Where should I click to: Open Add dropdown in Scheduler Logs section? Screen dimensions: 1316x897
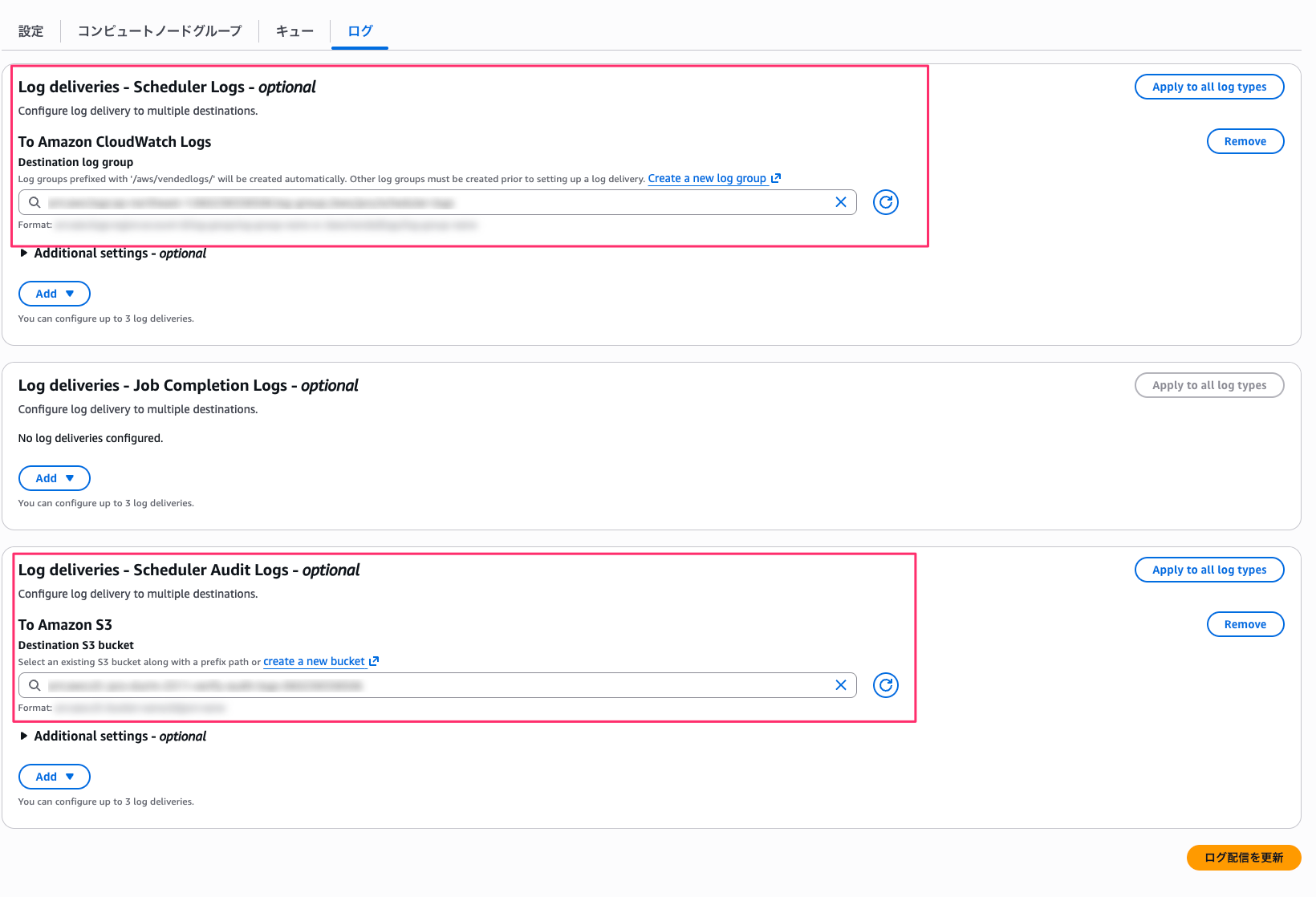tap(55, 294)
